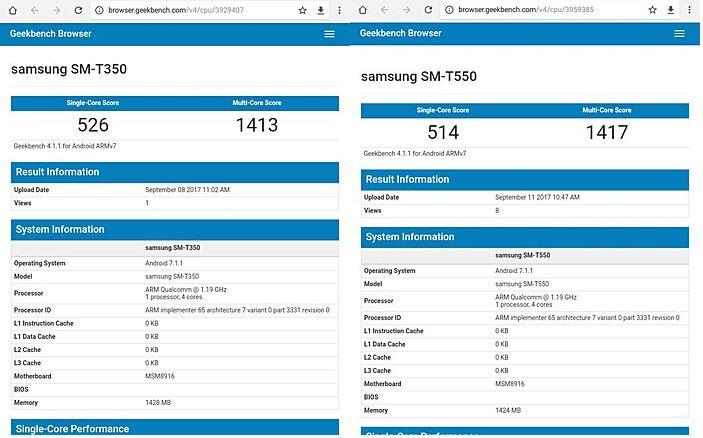Viewport: 703px width, 438px height.
Task: View site info icon in left address bar
Action: point(99,10)
